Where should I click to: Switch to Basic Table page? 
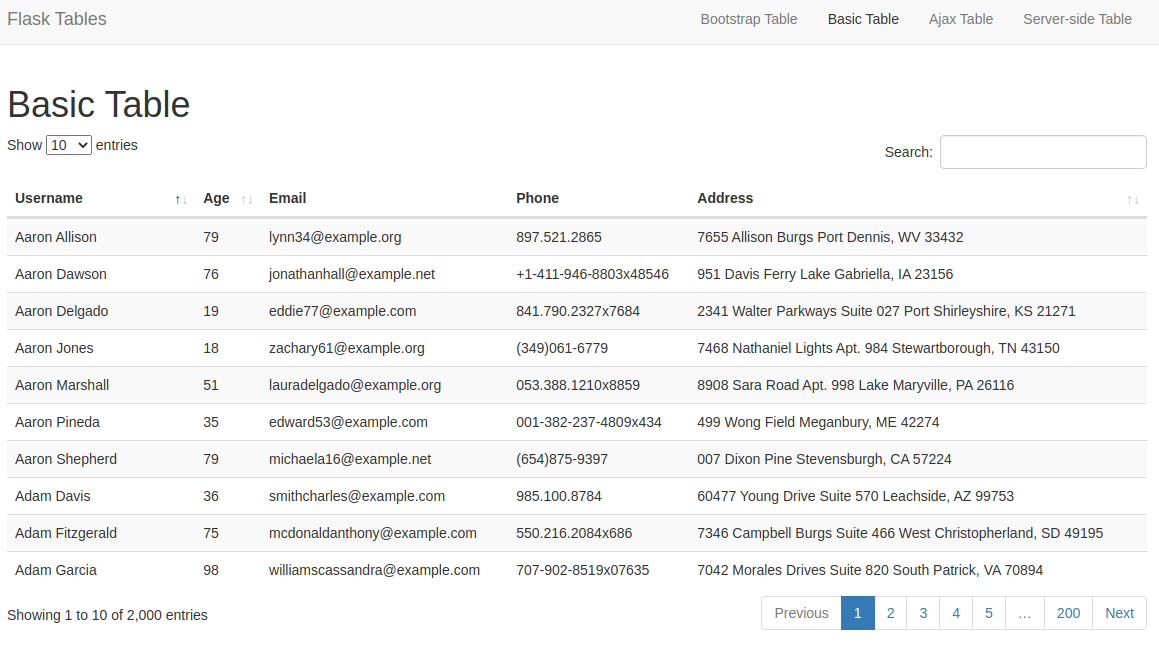[x=863, y=19]
